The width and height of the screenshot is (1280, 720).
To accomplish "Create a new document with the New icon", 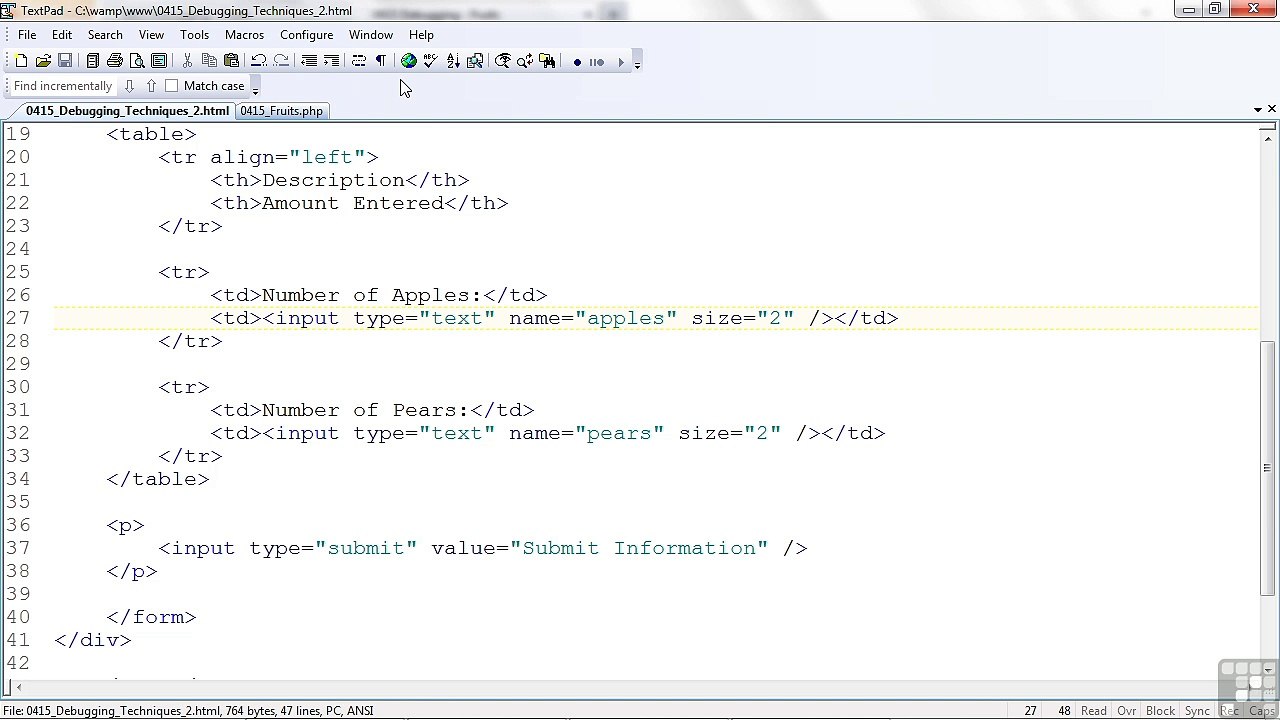I will coord(21,62).
